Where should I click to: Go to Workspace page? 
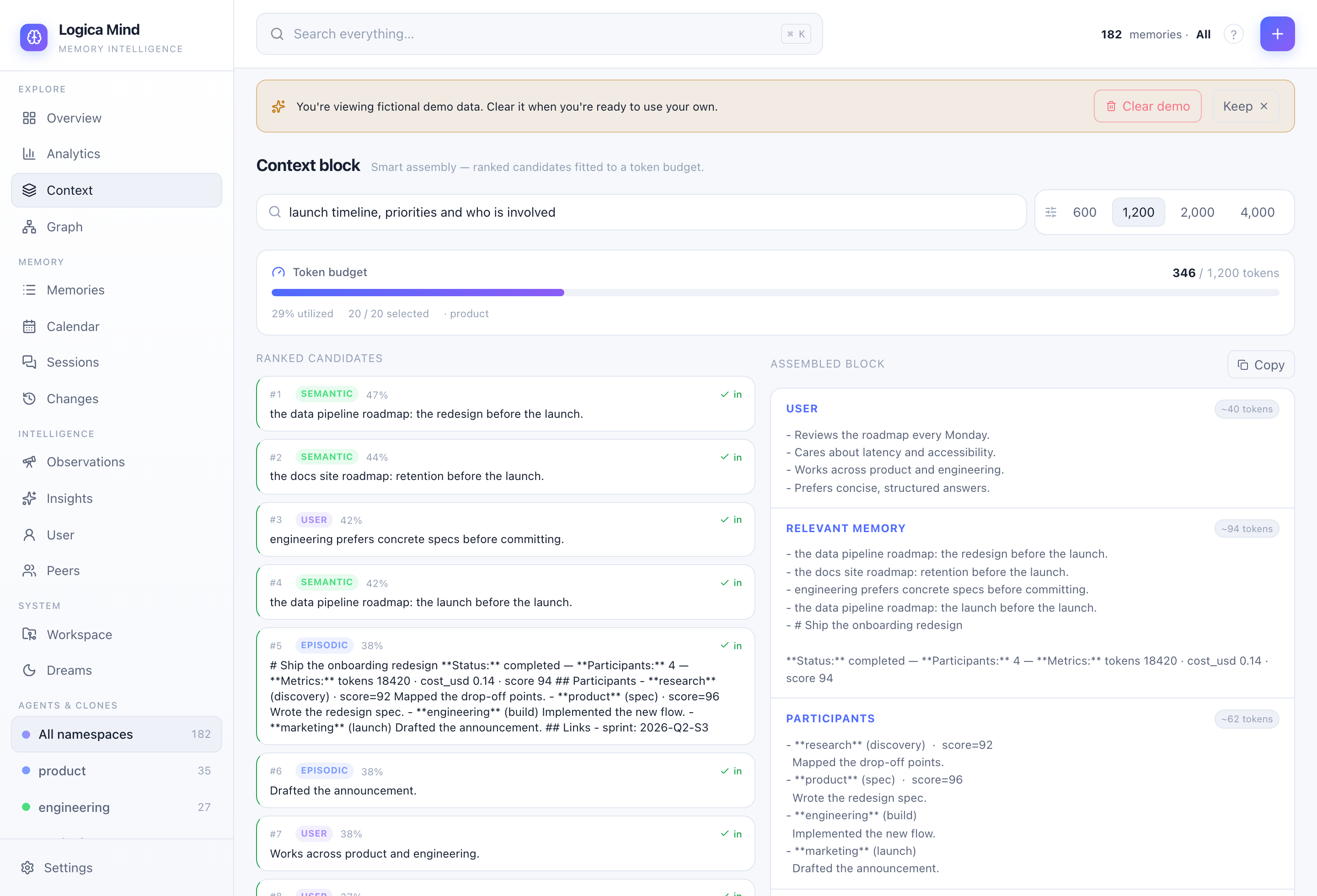tap(116, 635)
